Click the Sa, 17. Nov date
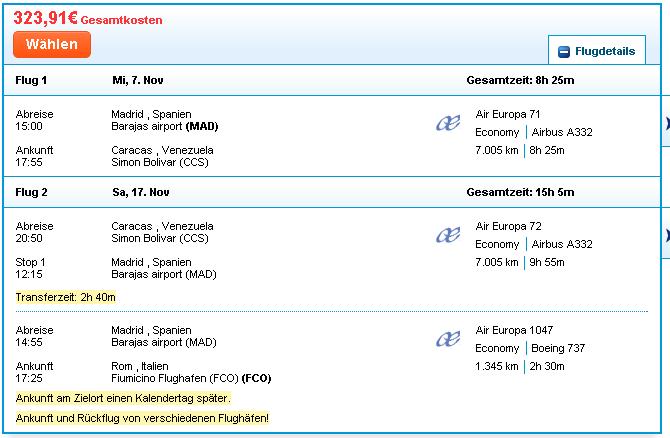This screenshot has width=670, height=438. coord(141,192)
